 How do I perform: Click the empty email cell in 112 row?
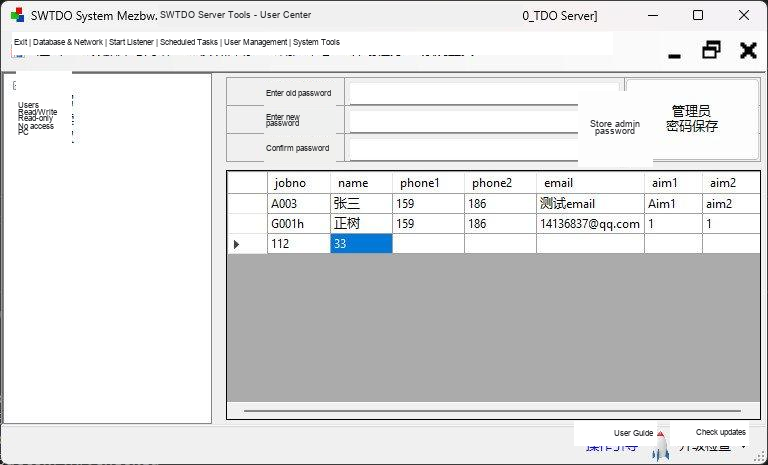[590, 244]
